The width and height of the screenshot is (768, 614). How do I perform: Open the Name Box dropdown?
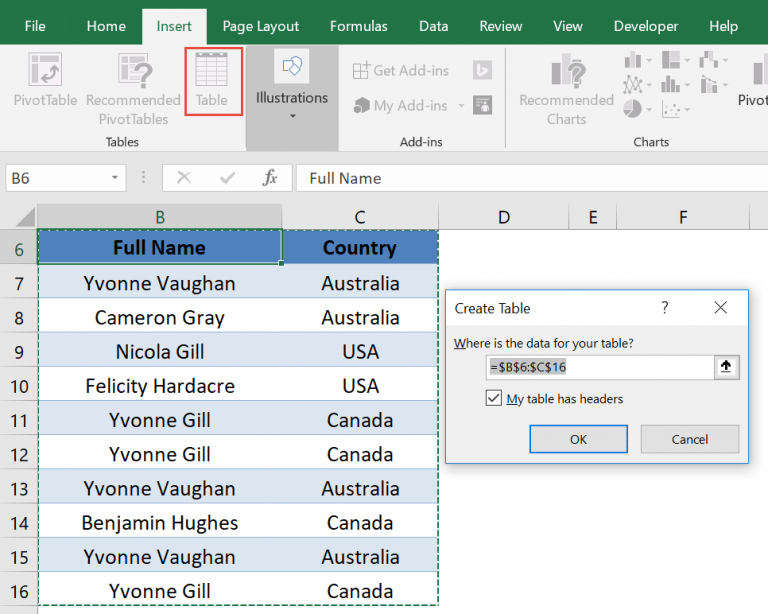click(x=115, y=178)
